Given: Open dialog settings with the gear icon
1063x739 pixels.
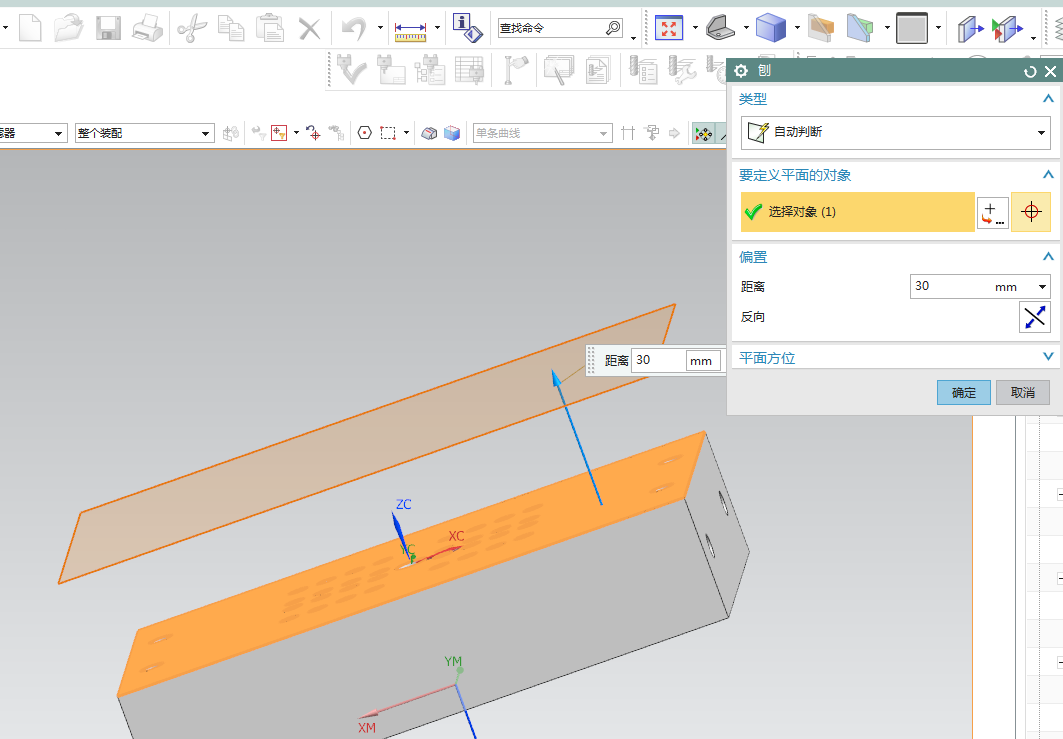Looking at the screenshot, I should (x=741, y=71).
